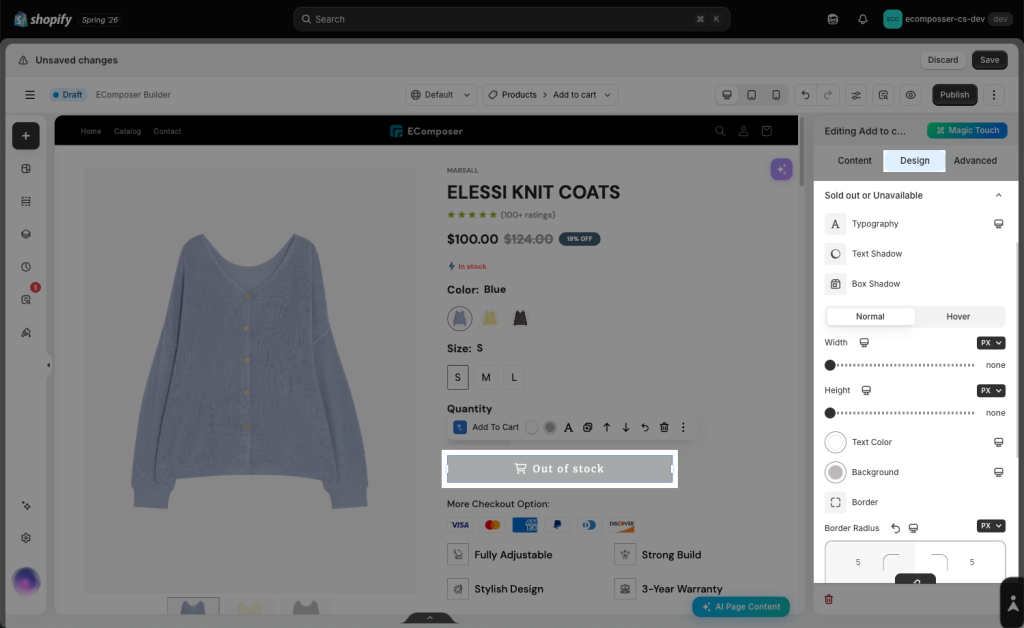
Task: Open the layers sidebar icon
Action: point(25,234)
